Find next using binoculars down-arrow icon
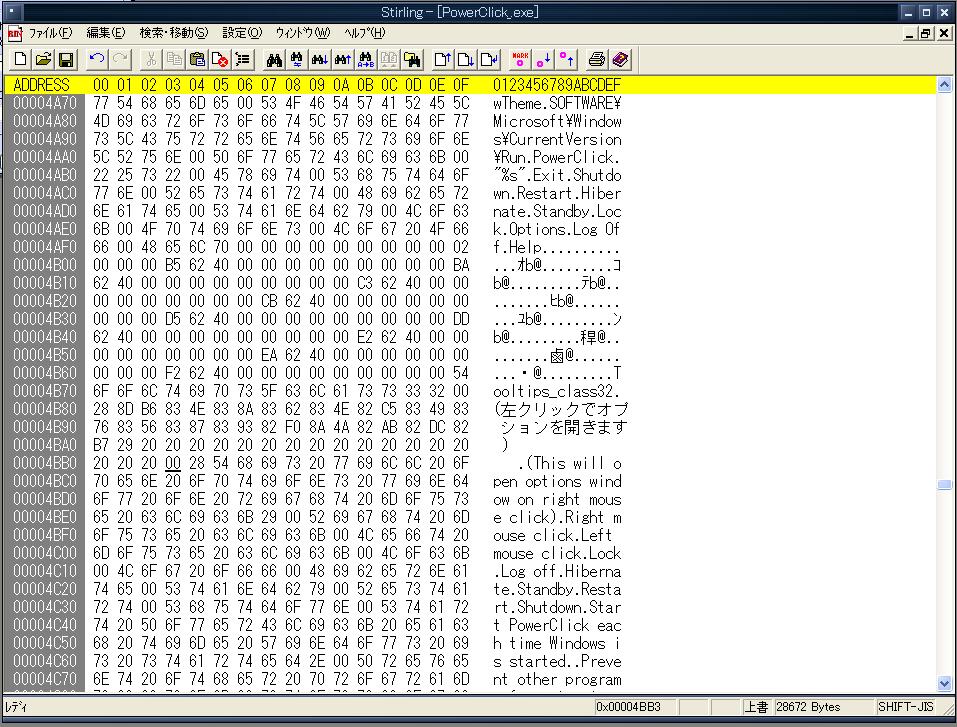This screenshot has width=957, height=727. (x=320, y=59)
